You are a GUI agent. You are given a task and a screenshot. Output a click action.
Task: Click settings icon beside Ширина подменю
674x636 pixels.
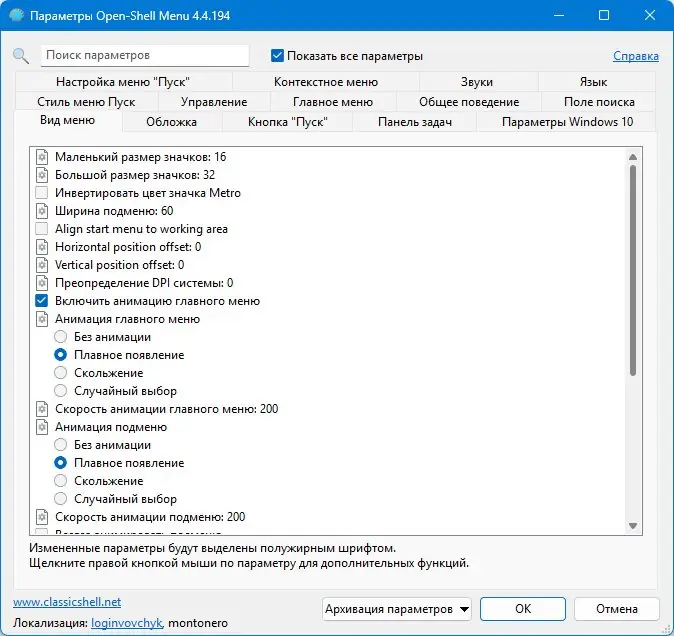click(x=42, y=211)
